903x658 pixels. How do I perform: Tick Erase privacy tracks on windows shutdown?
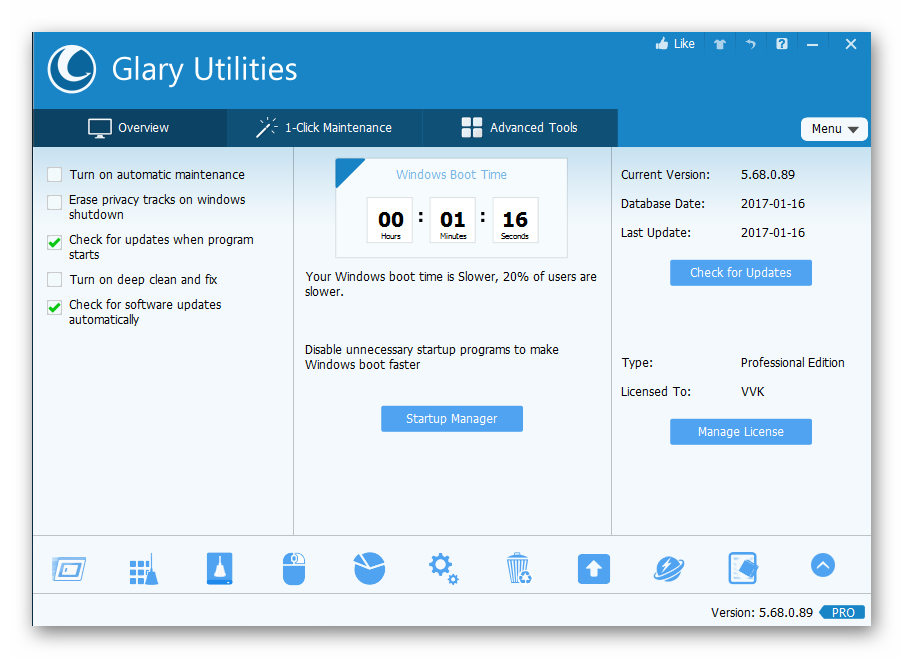pos(55,202)
